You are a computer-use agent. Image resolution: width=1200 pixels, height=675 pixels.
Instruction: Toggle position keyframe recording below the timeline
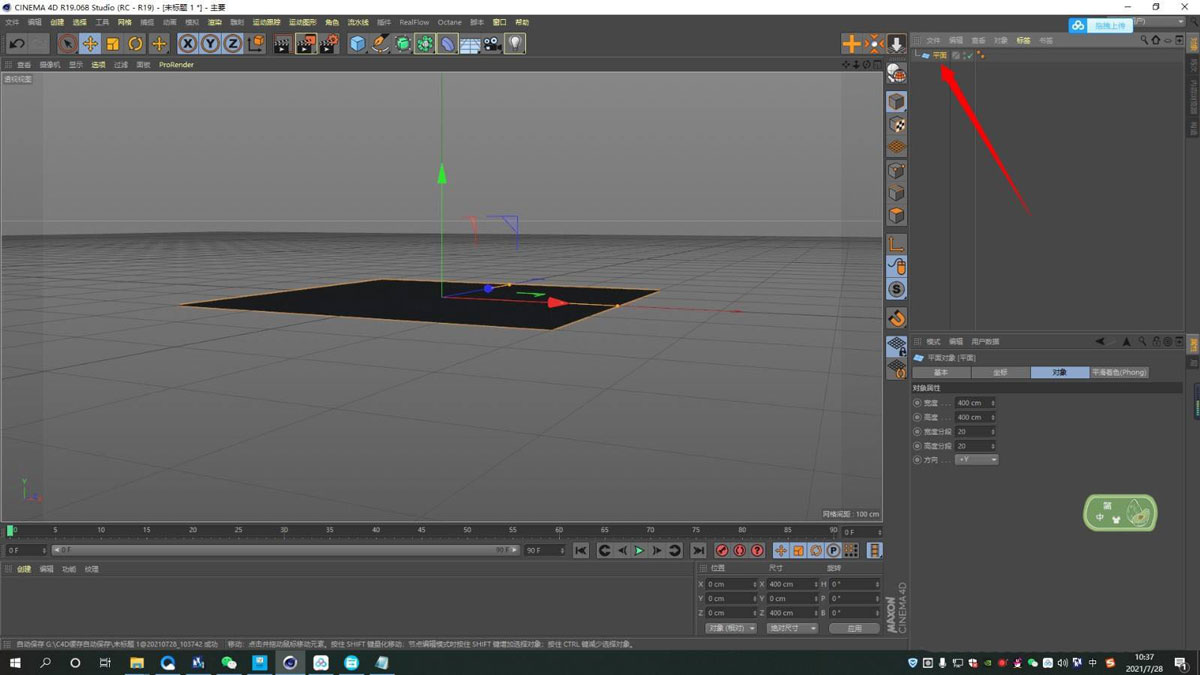781,550
